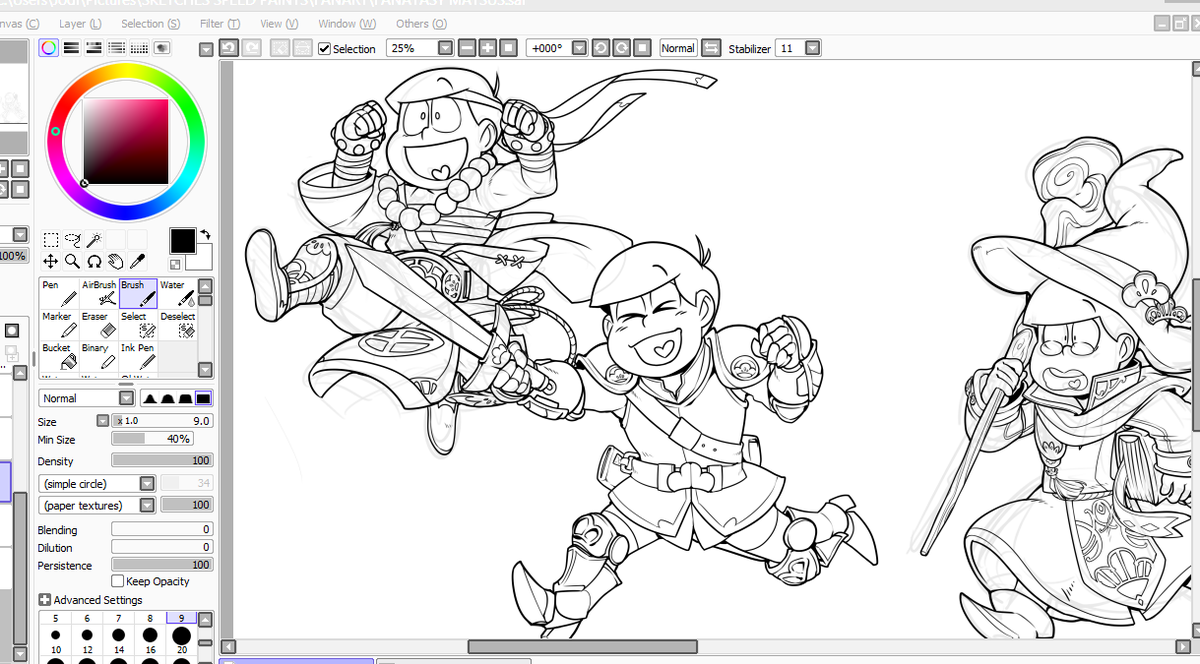Image resolution: width=1200 pixels, height=664 pixels.
Task: Activate the hand pan tool
Action: point(115,261)
